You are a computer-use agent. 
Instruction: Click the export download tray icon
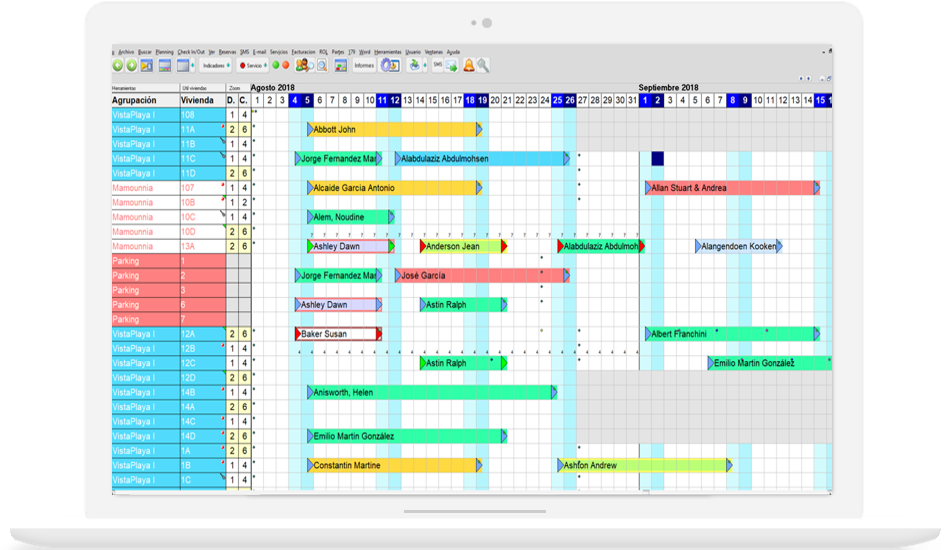[x=414, y=65]
